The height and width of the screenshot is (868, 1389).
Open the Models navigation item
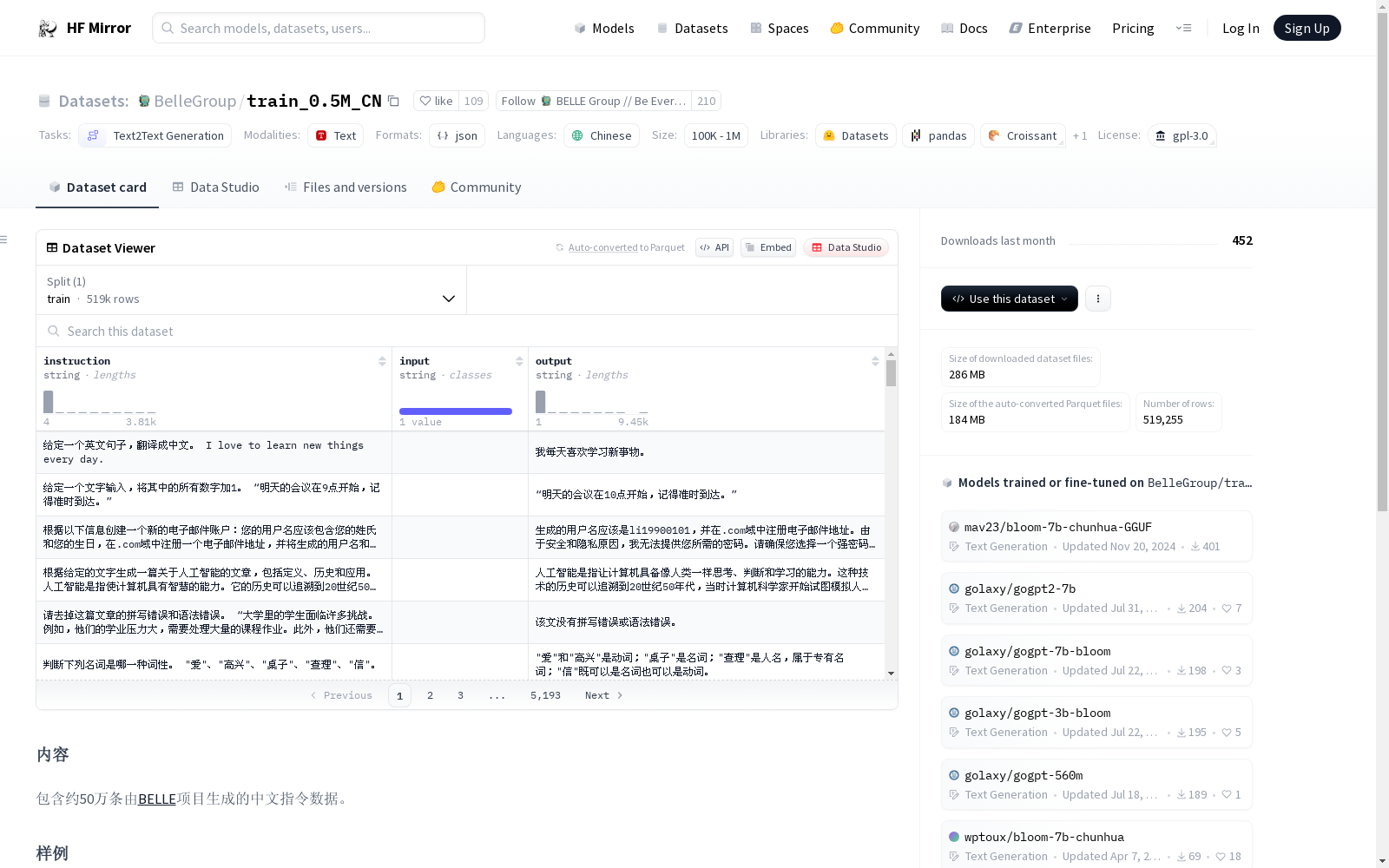604,28
